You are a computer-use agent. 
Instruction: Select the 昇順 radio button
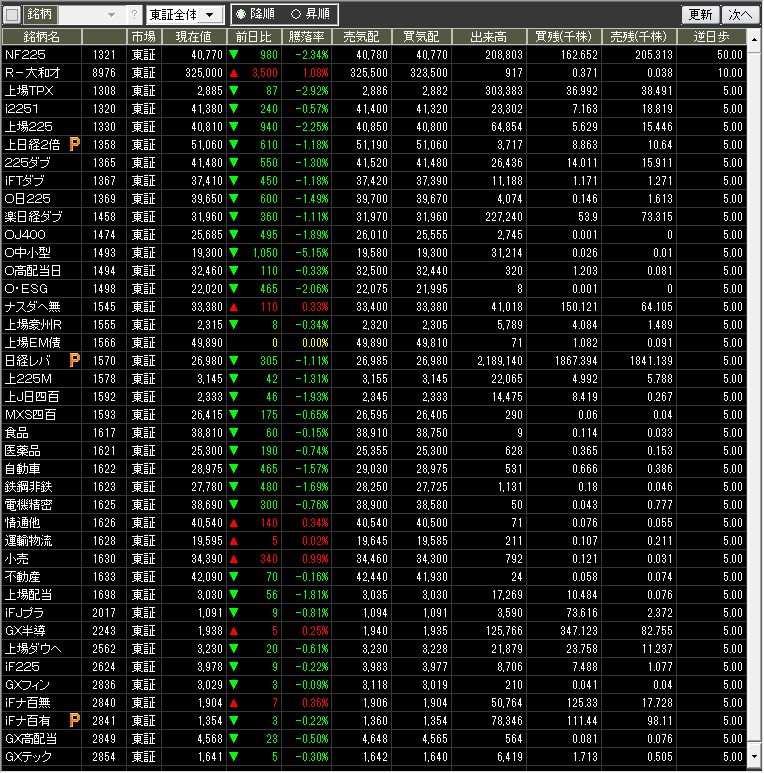click(295, 14)
